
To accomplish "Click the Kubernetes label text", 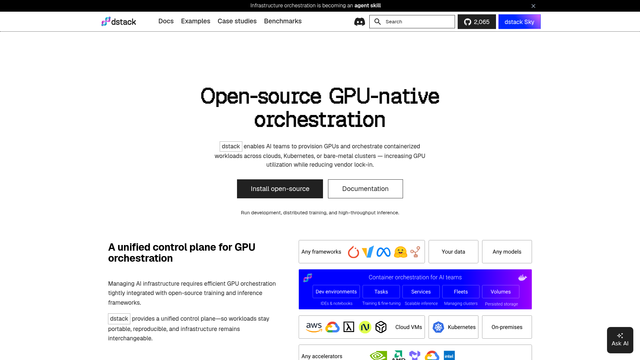I will click(x=461, y=327).
